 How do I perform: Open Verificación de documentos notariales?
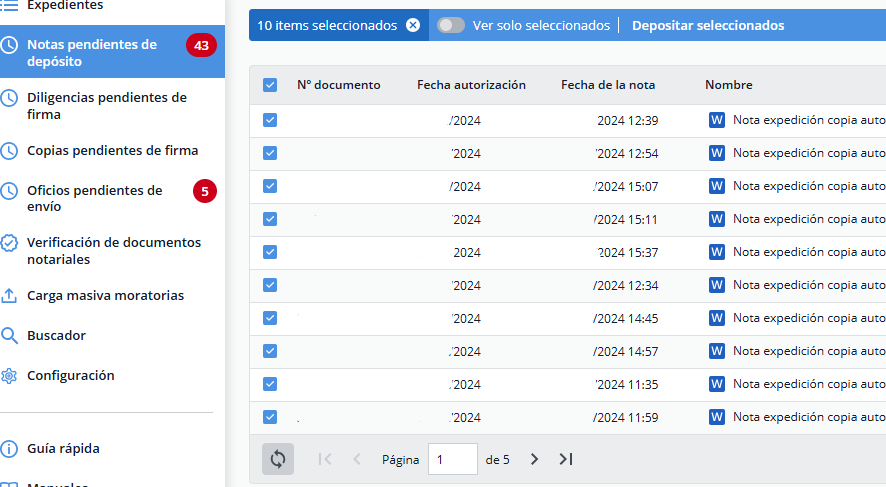(113, 251)
